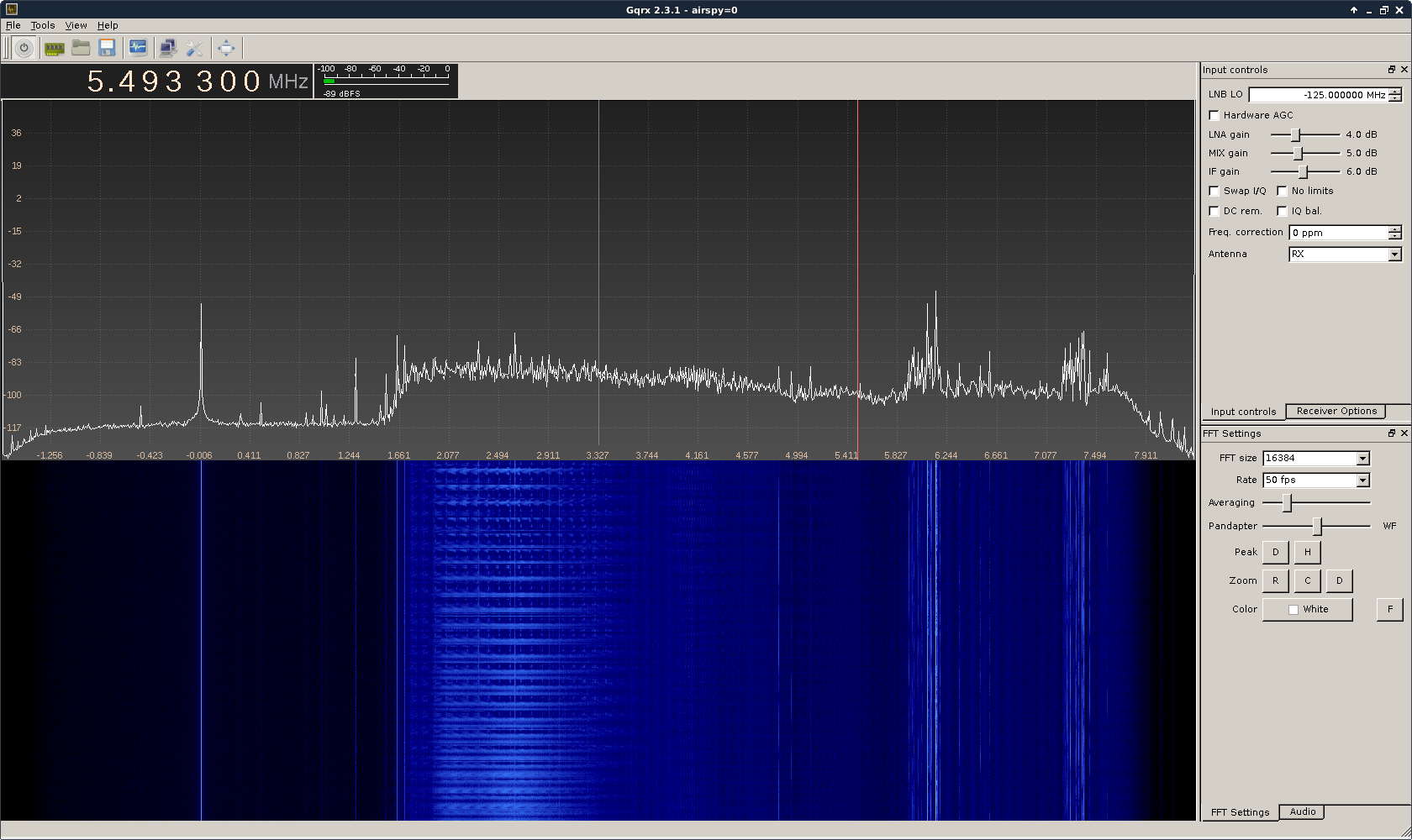This screenshot has width=1412, height=840.
Task: Open the I/Q recording monitor icon
Action: click(138, 48)
